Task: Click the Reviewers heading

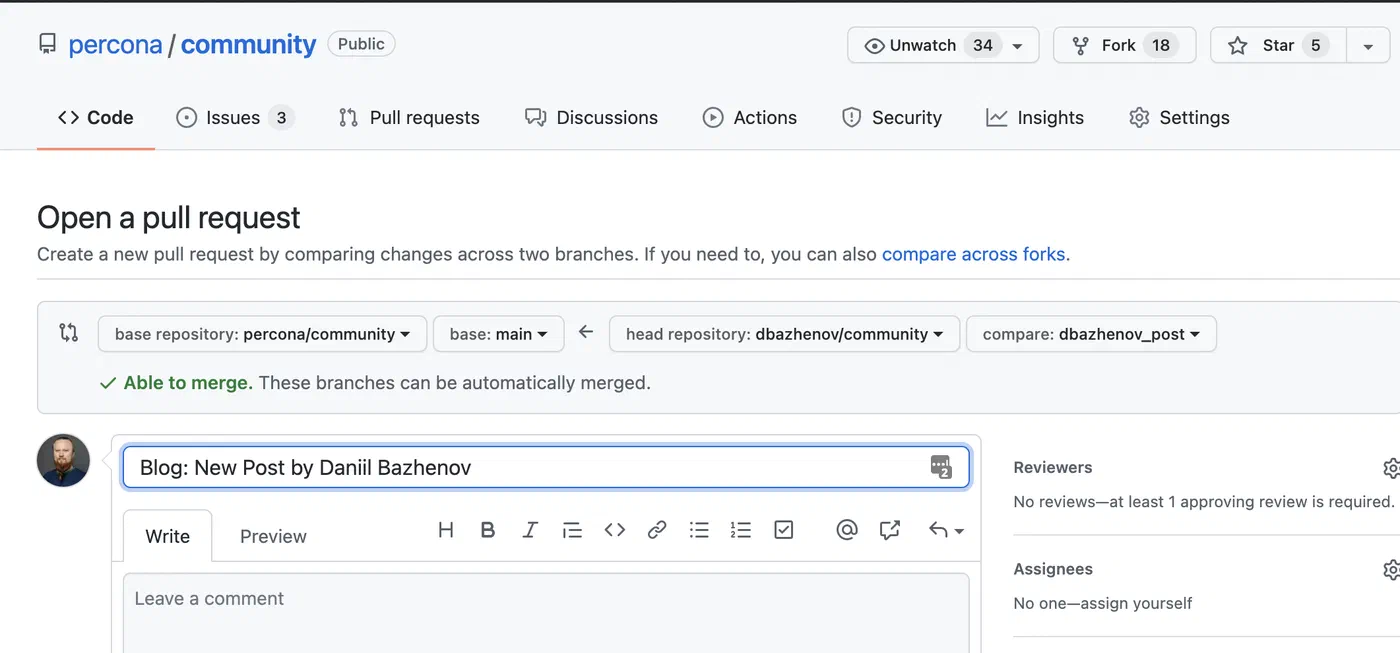Action: (x=1053, y=467)
